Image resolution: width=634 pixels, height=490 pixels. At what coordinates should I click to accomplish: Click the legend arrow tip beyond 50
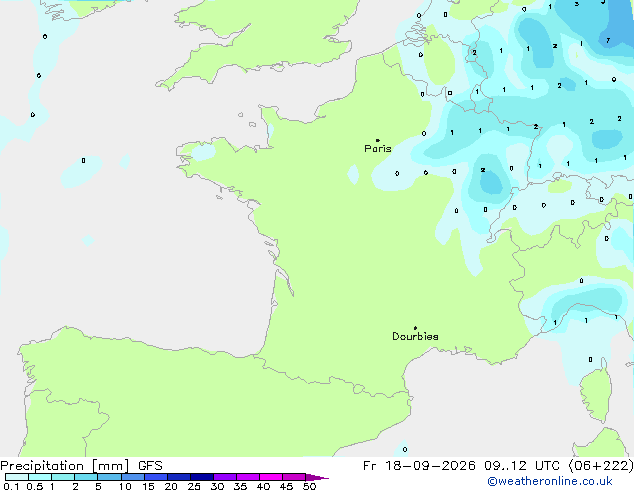point(317,477)
